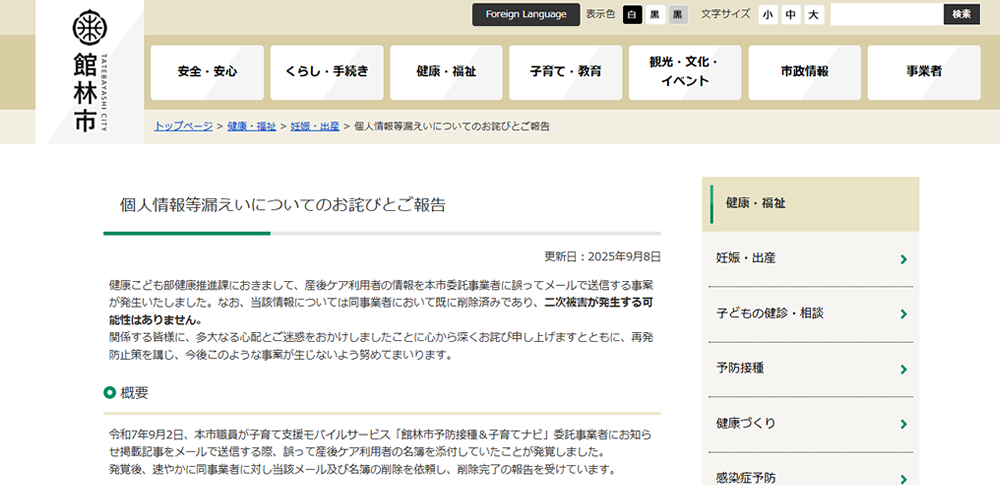The image size is (1000, 485).
Task: Open the くらし・手続き menu
Action: (x=327, y=72)
